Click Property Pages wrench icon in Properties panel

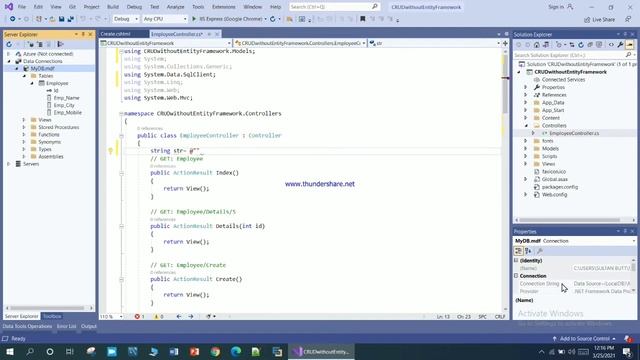(x=540, y=251)
